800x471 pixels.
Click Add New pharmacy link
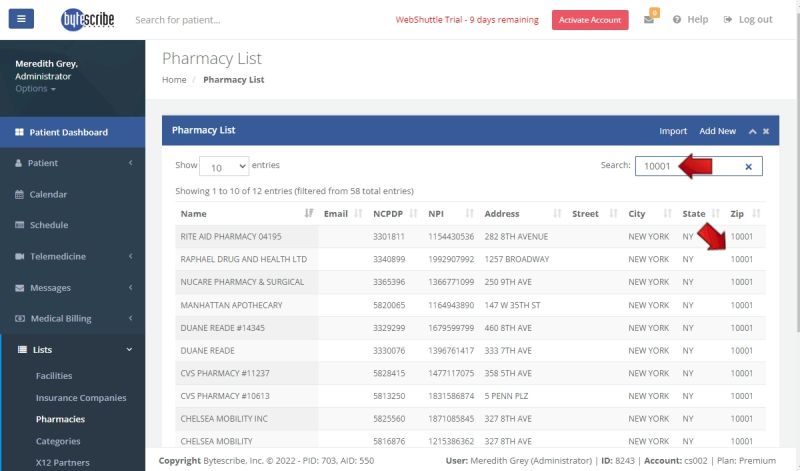click(717, 131)
